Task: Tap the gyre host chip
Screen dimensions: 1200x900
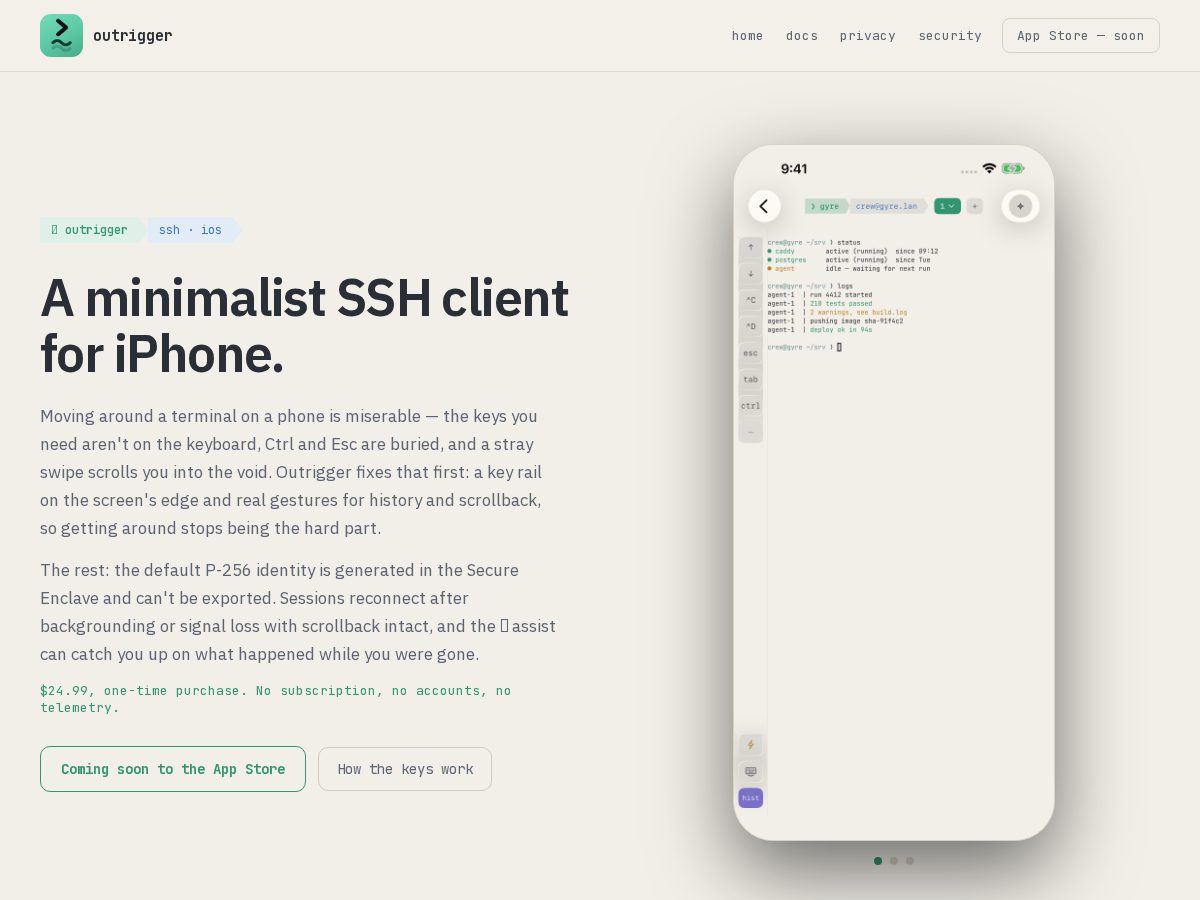Action: 827,206
